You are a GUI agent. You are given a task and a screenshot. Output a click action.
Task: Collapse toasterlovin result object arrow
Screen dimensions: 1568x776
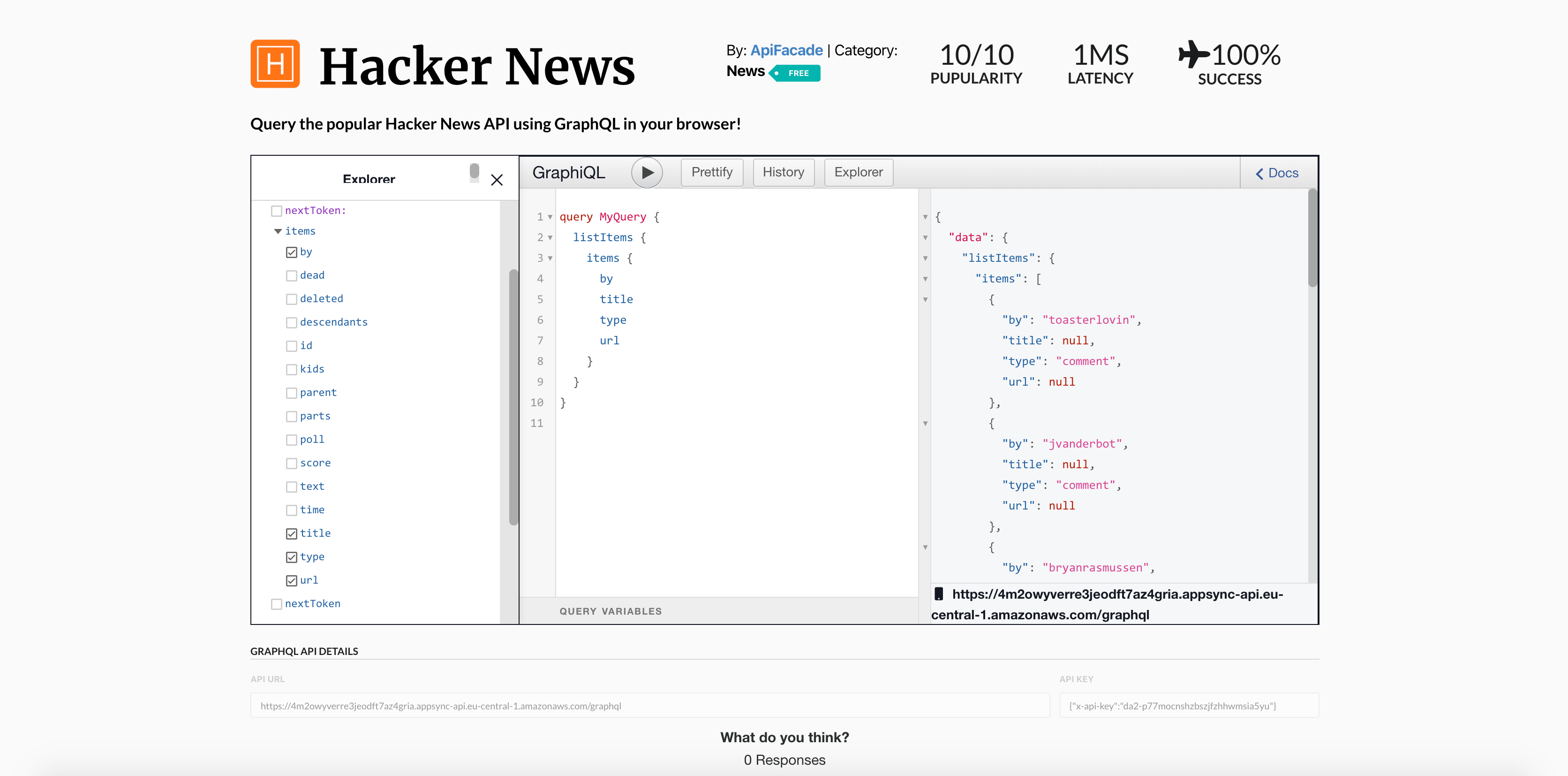(x=925, y=300)
